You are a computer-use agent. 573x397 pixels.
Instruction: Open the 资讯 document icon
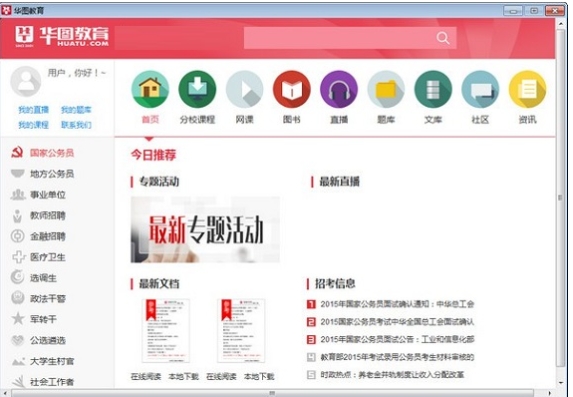527,89
